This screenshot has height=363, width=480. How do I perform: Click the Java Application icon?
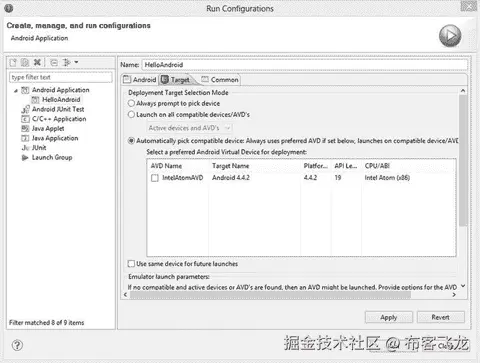tap(25, 138)
